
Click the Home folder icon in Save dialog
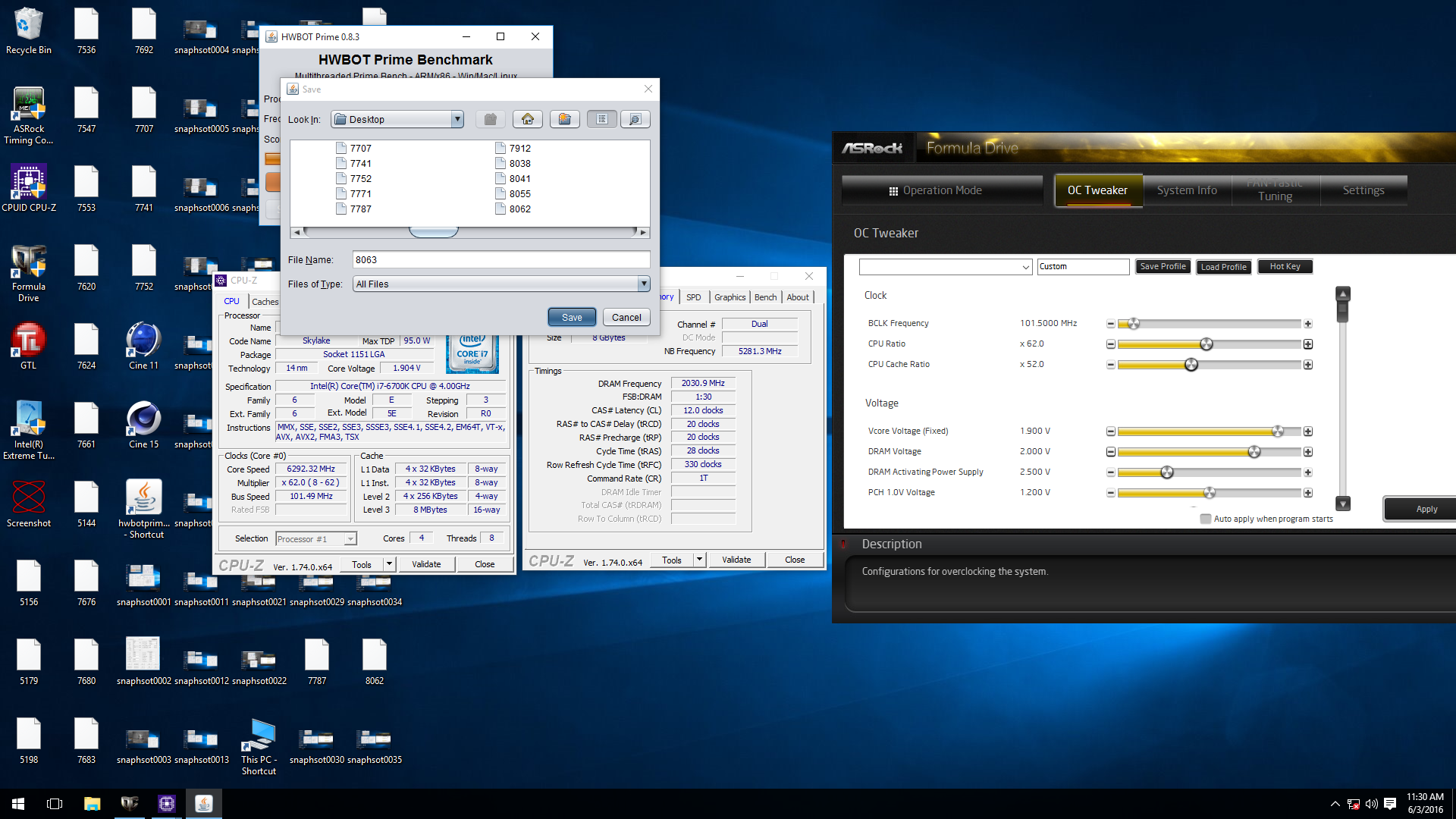[x=528, y=119]
